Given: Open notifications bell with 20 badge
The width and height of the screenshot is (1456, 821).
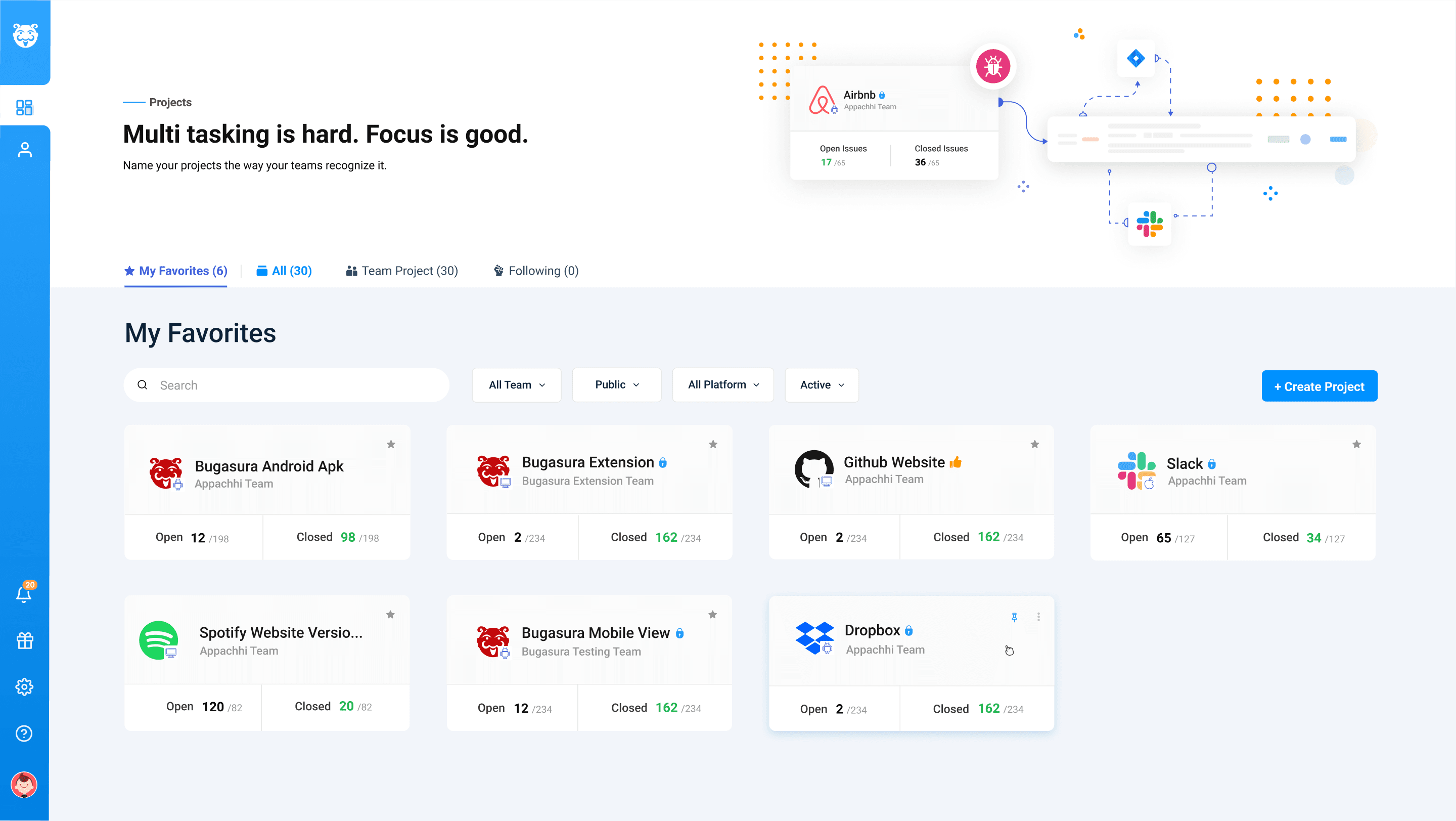Looking at the screenshot, I should [x=24, y=594].
